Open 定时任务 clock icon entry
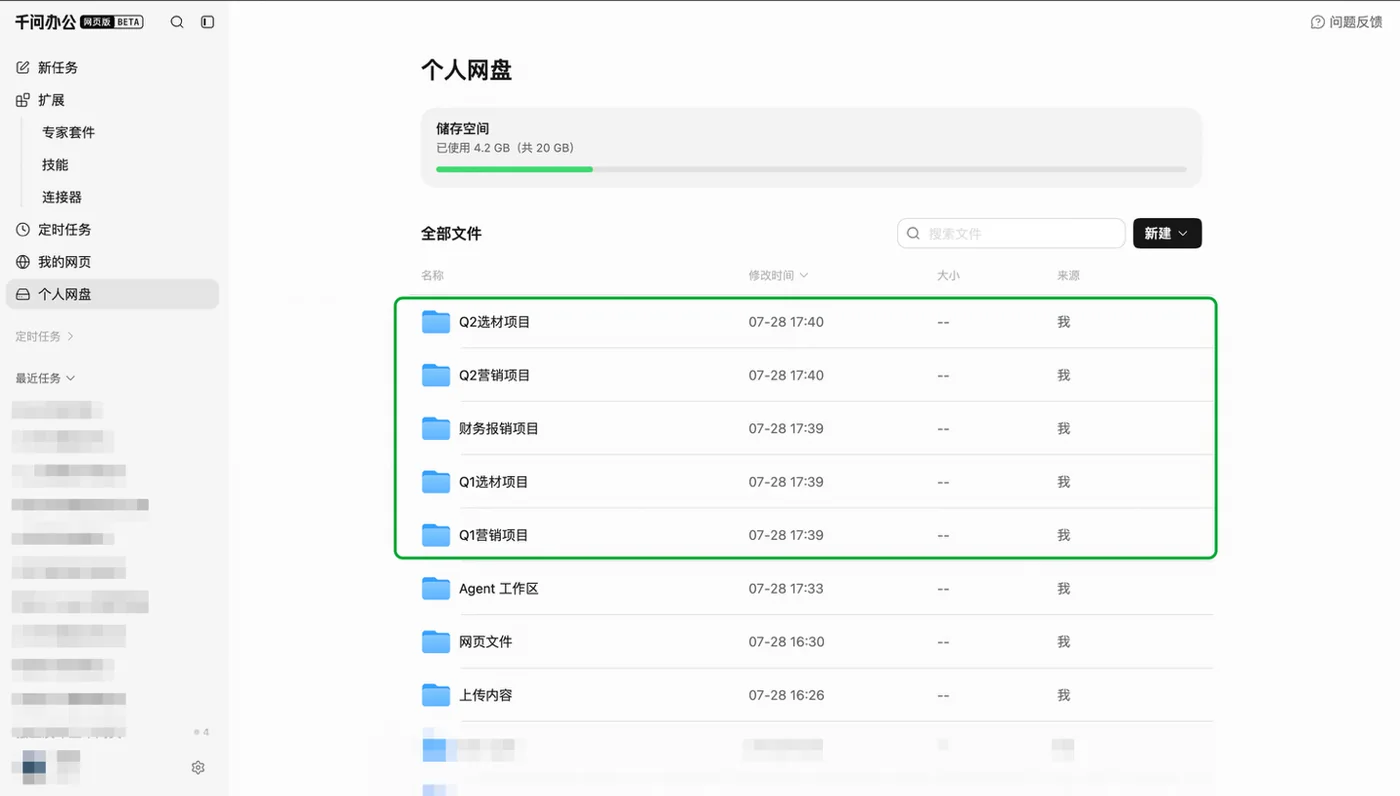The height and width of the screenshot is (796, 1400). pos(23,229)
